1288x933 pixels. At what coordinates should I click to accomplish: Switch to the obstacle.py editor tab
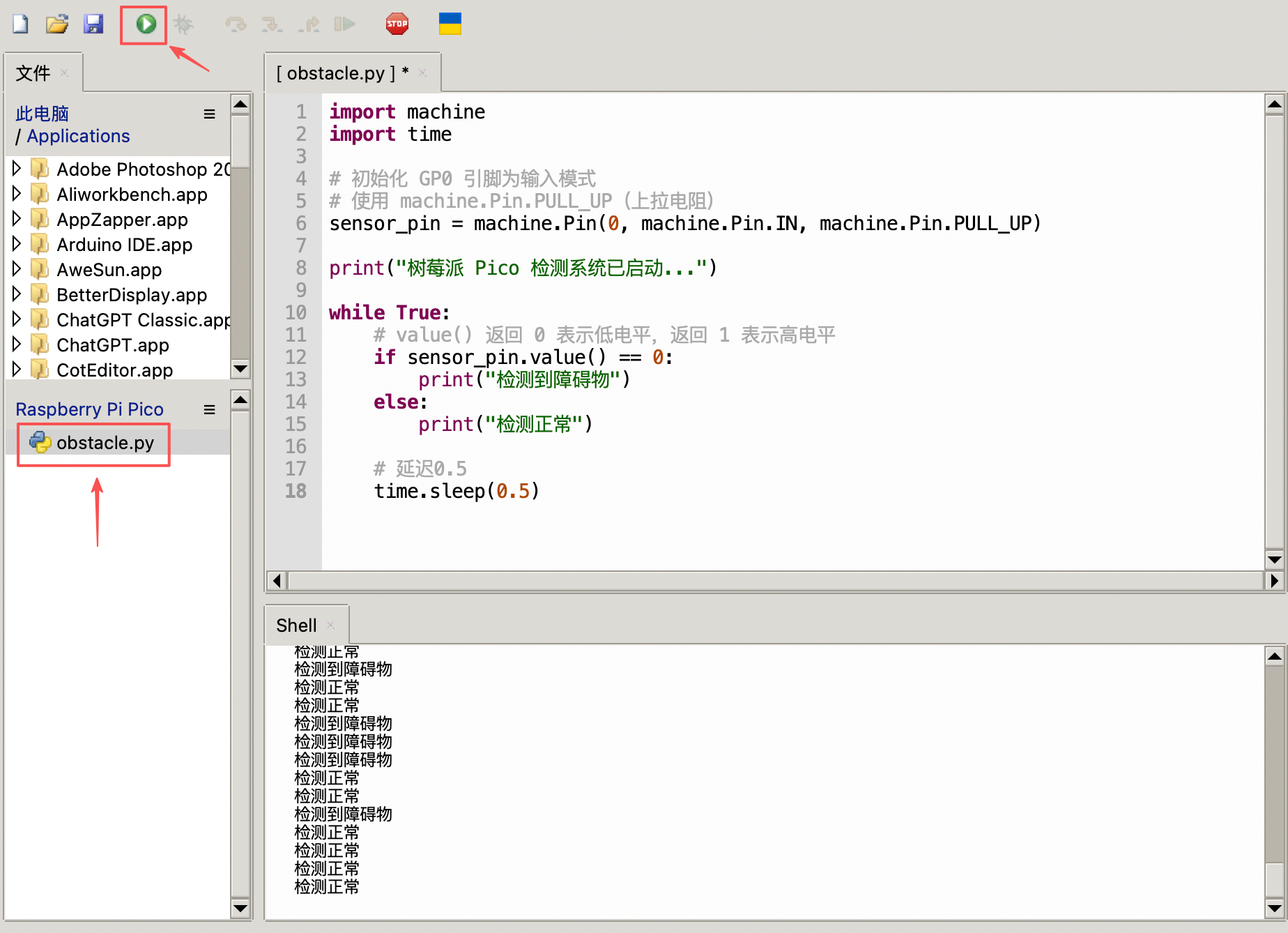point(342,73)
